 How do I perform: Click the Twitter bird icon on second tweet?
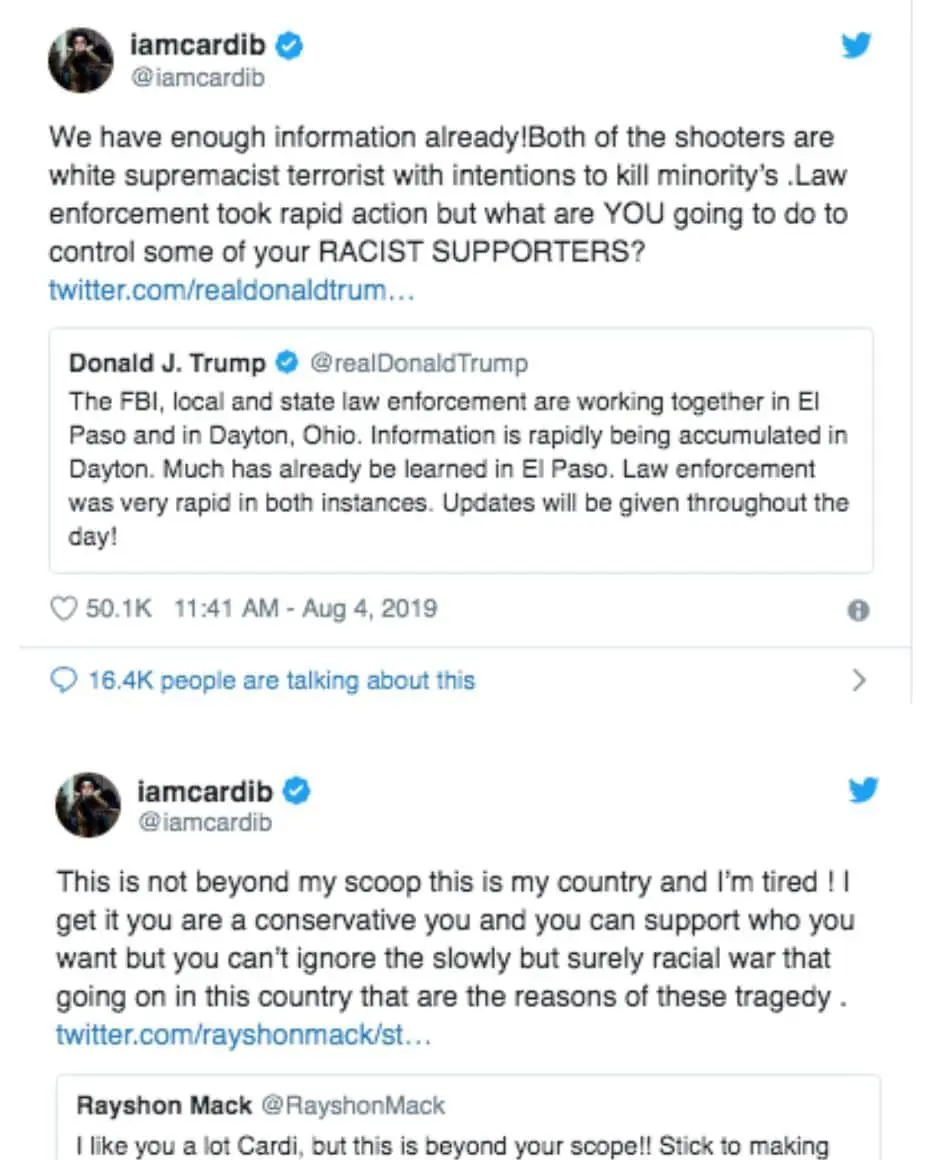coord(863,791)
